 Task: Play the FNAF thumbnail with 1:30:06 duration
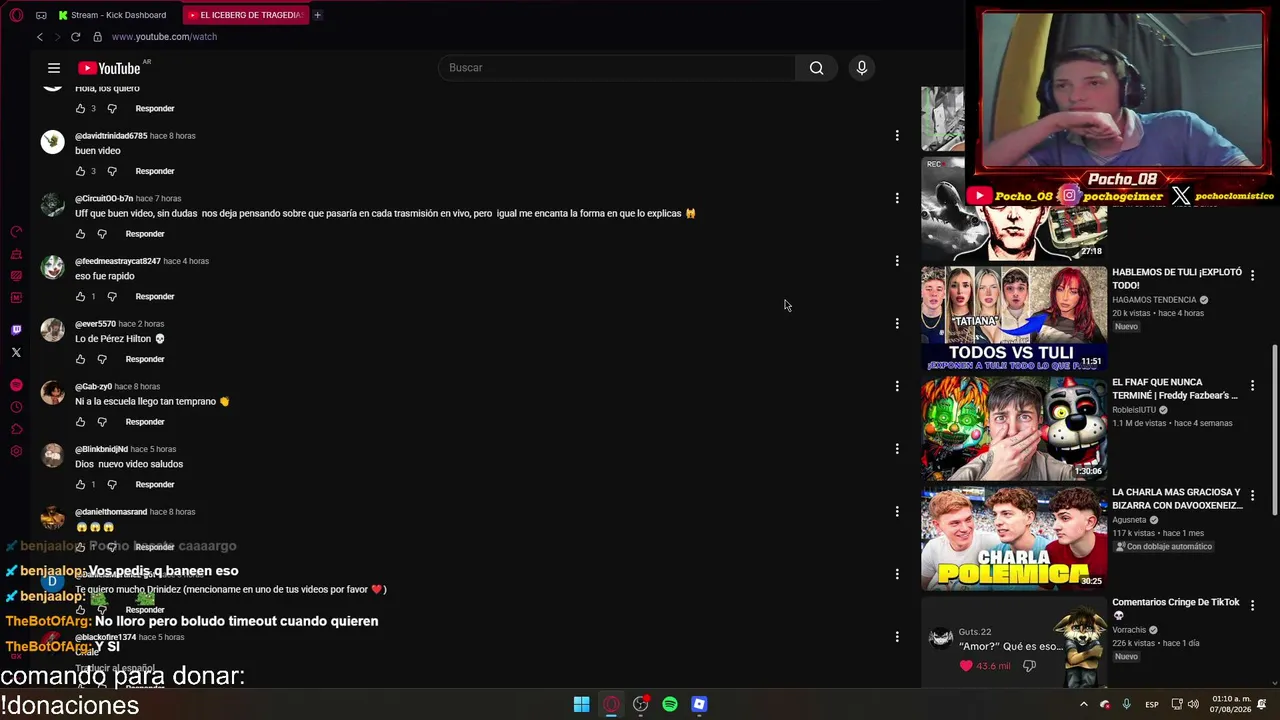coord(1014,428)
